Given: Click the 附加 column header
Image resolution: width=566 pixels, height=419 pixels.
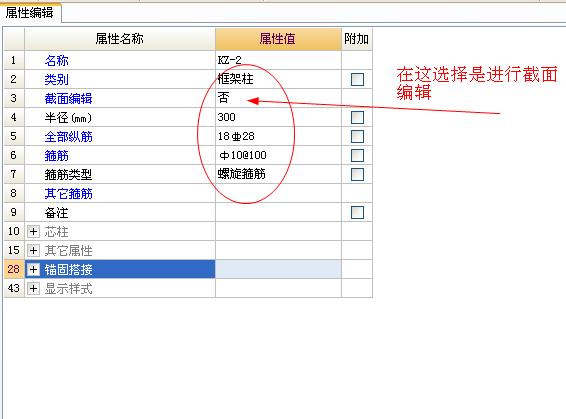Looking at the screenshot, I should click(357, 39).
